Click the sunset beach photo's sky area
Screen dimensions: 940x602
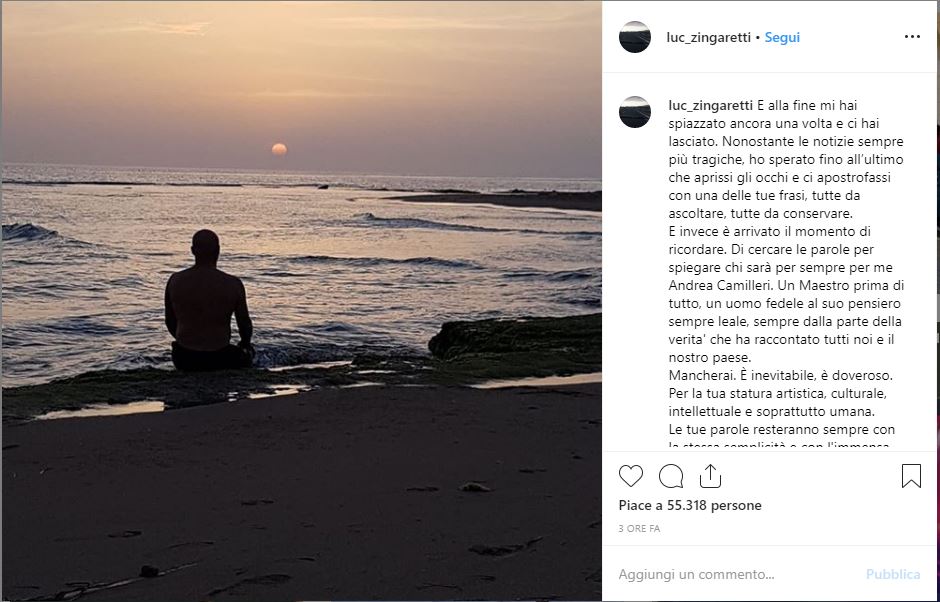pos(300,60)
